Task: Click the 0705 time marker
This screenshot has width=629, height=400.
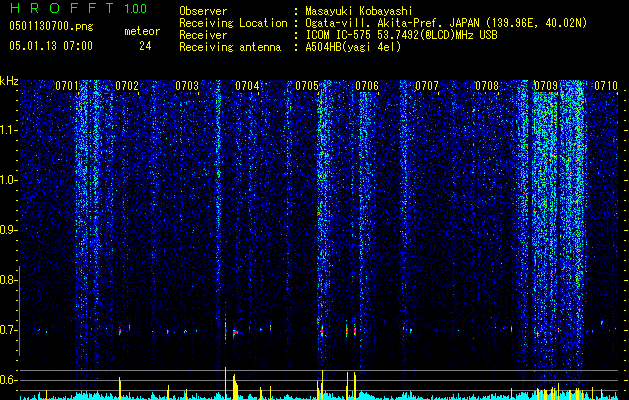Action: click(x=307, y=86)
